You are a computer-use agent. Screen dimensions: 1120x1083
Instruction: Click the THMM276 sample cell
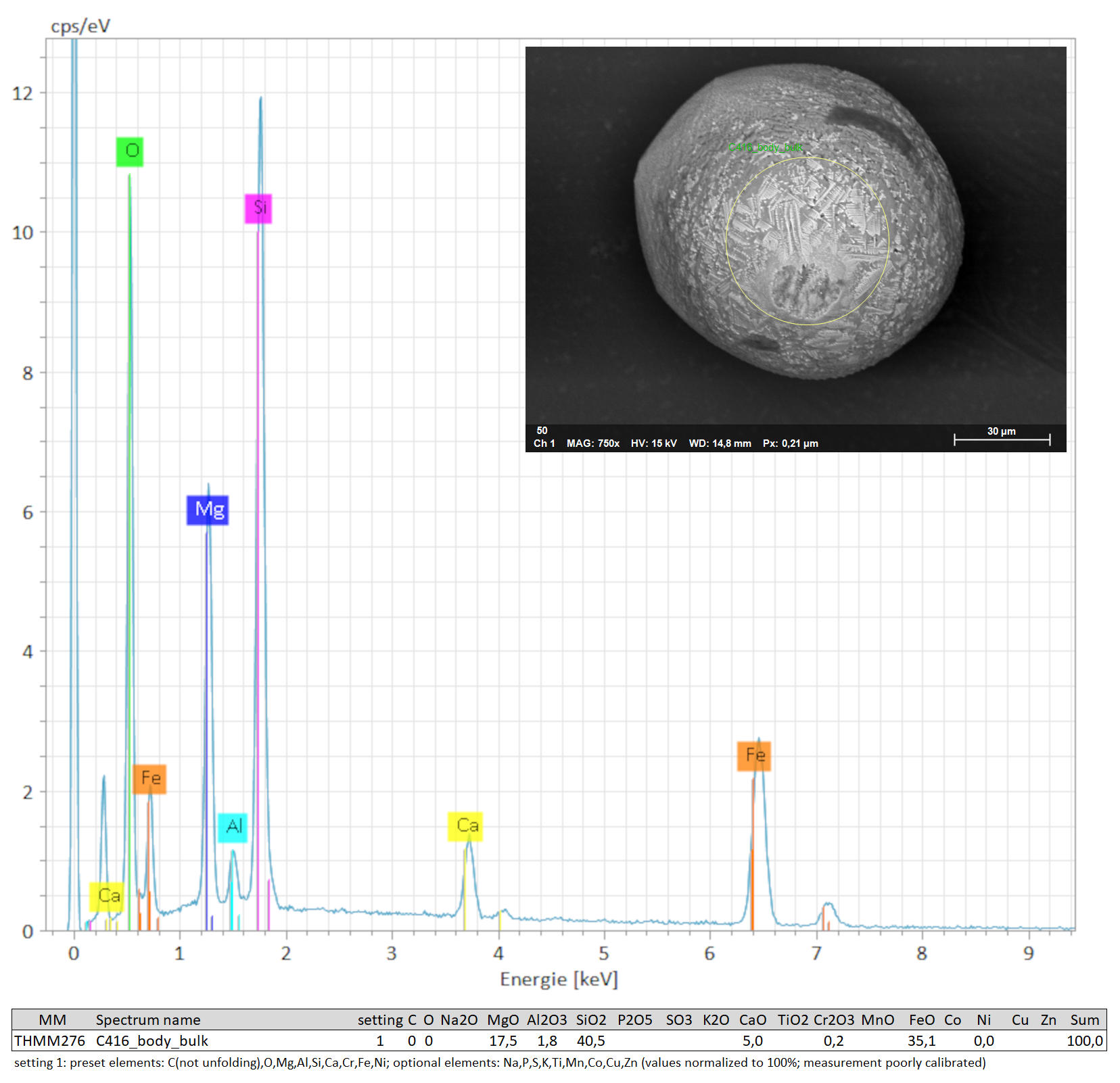[x=49, y=1041]
